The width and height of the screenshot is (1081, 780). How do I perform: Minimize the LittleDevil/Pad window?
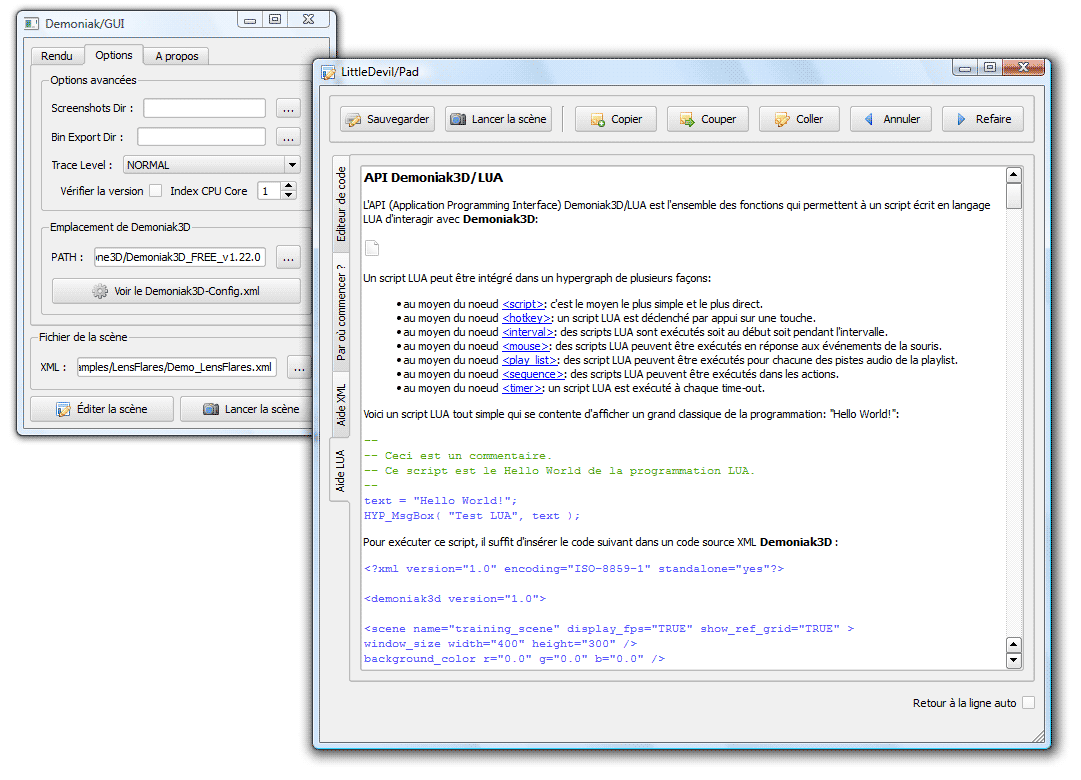pyautogui.click(x=965, y=67)
